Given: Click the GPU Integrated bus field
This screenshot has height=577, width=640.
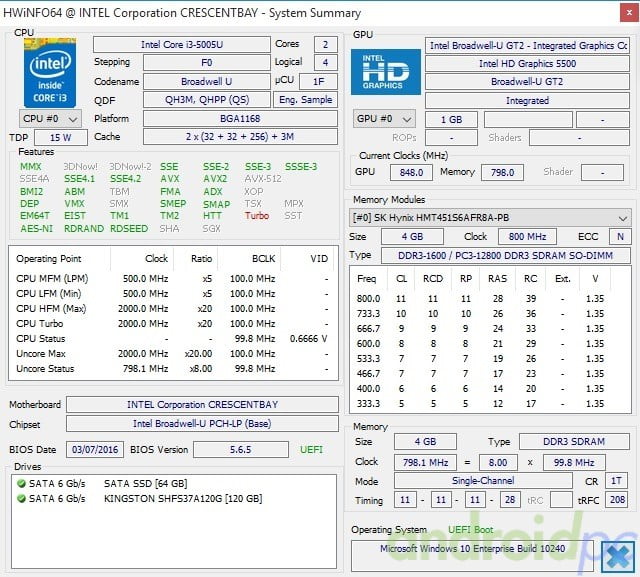Looking at the screenshot, I should click(527, 100).
